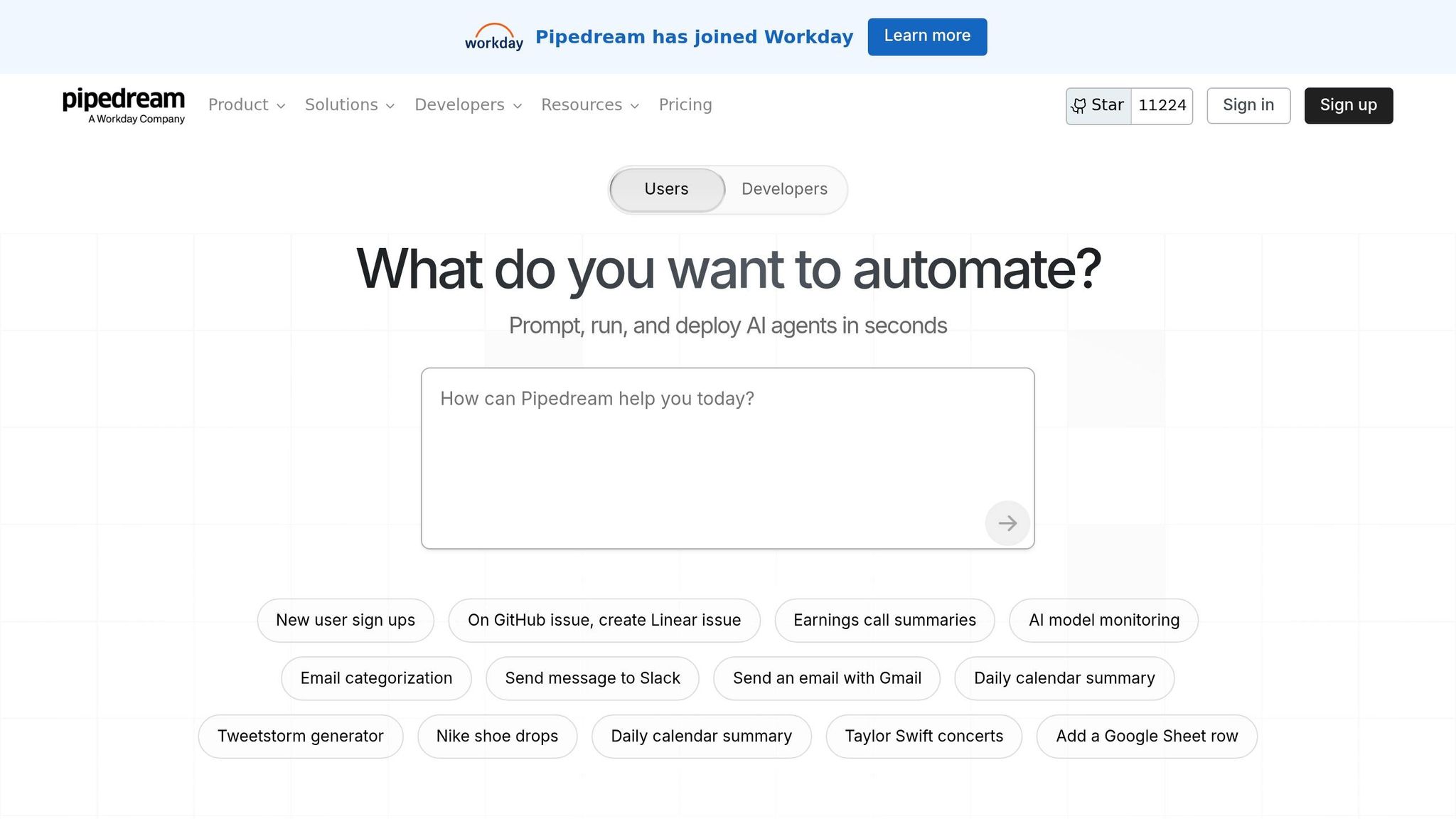Screen dimensions: 1456x819
Task: Open the Developers nav dropdown
Action: [x=468, y=105]
